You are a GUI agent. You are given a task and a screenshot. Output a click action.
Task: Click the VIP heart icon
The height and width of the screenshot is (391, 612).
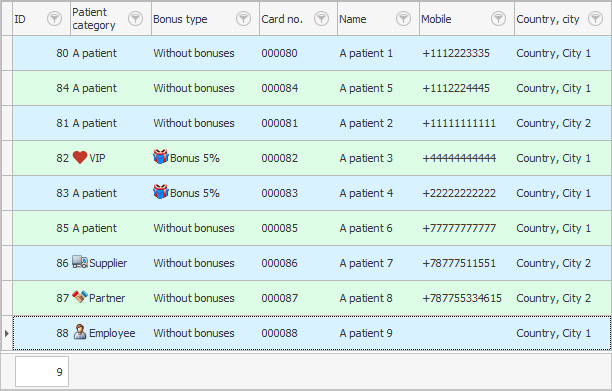80,158
